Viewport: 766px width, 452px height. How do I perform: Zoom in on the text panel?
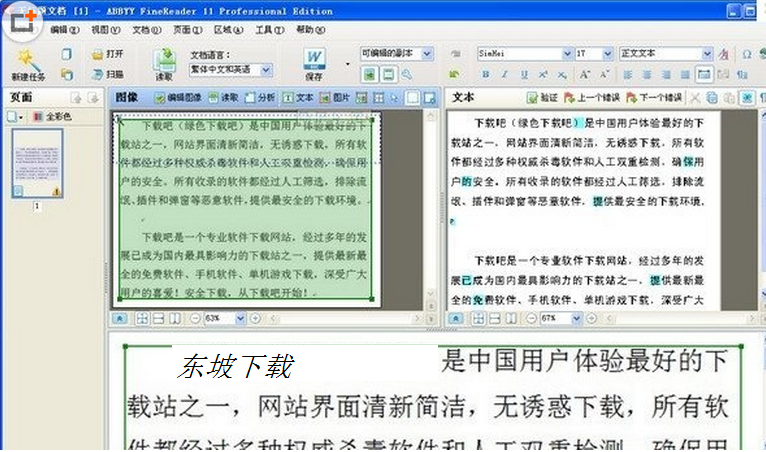tap(591, 319)
